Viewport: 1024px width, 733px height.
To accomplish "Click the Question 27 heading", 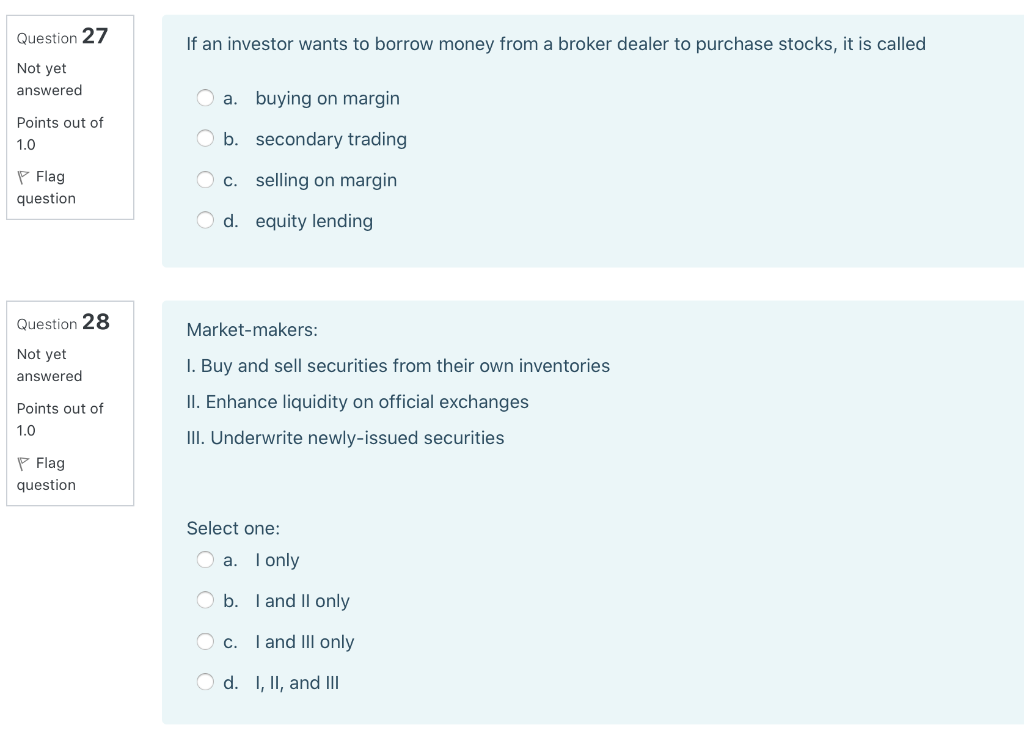I will click(x=64, y=37).
